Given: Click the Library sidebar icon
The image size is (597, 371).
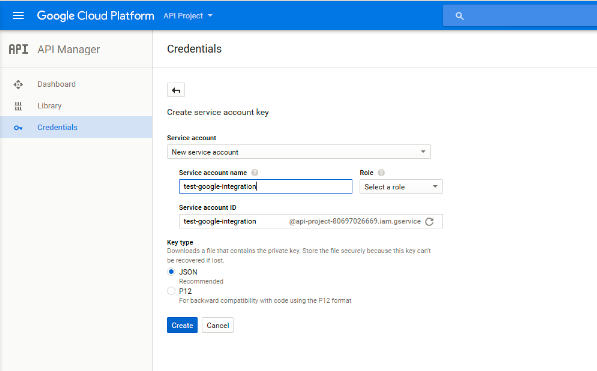Looking at the screenshot, I should pyautogui.click(x=18, y=106).
